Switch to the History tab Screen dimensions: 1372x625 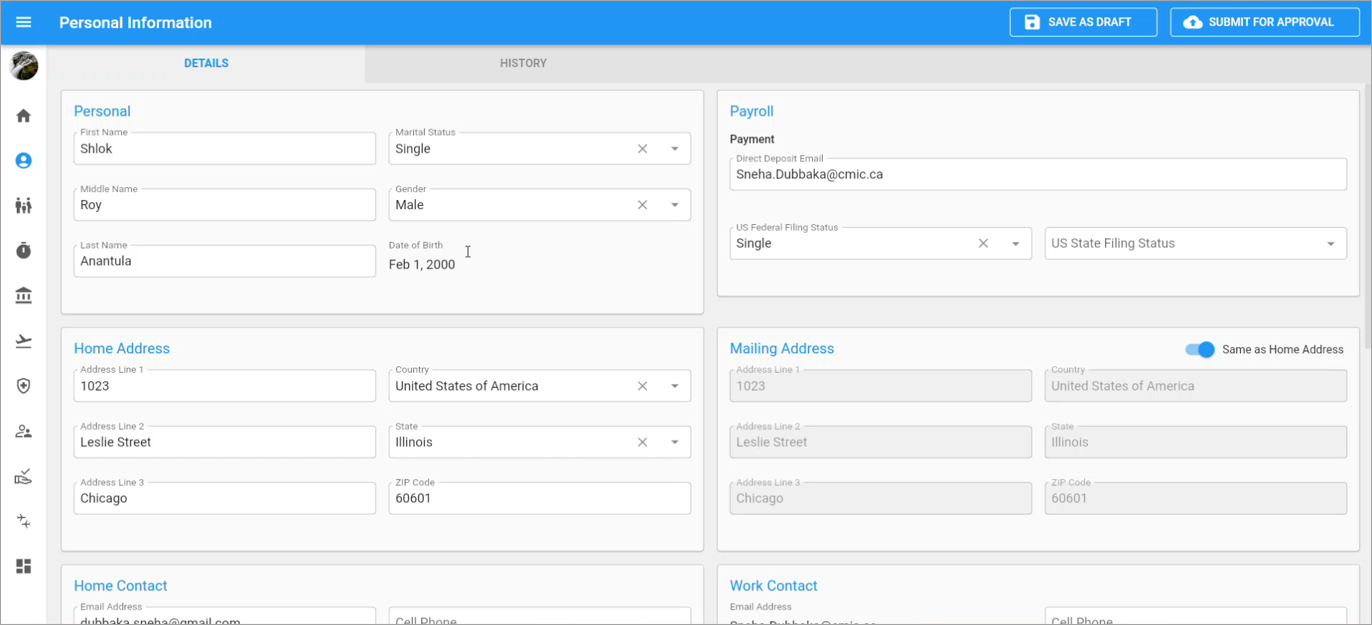[523, 63]
